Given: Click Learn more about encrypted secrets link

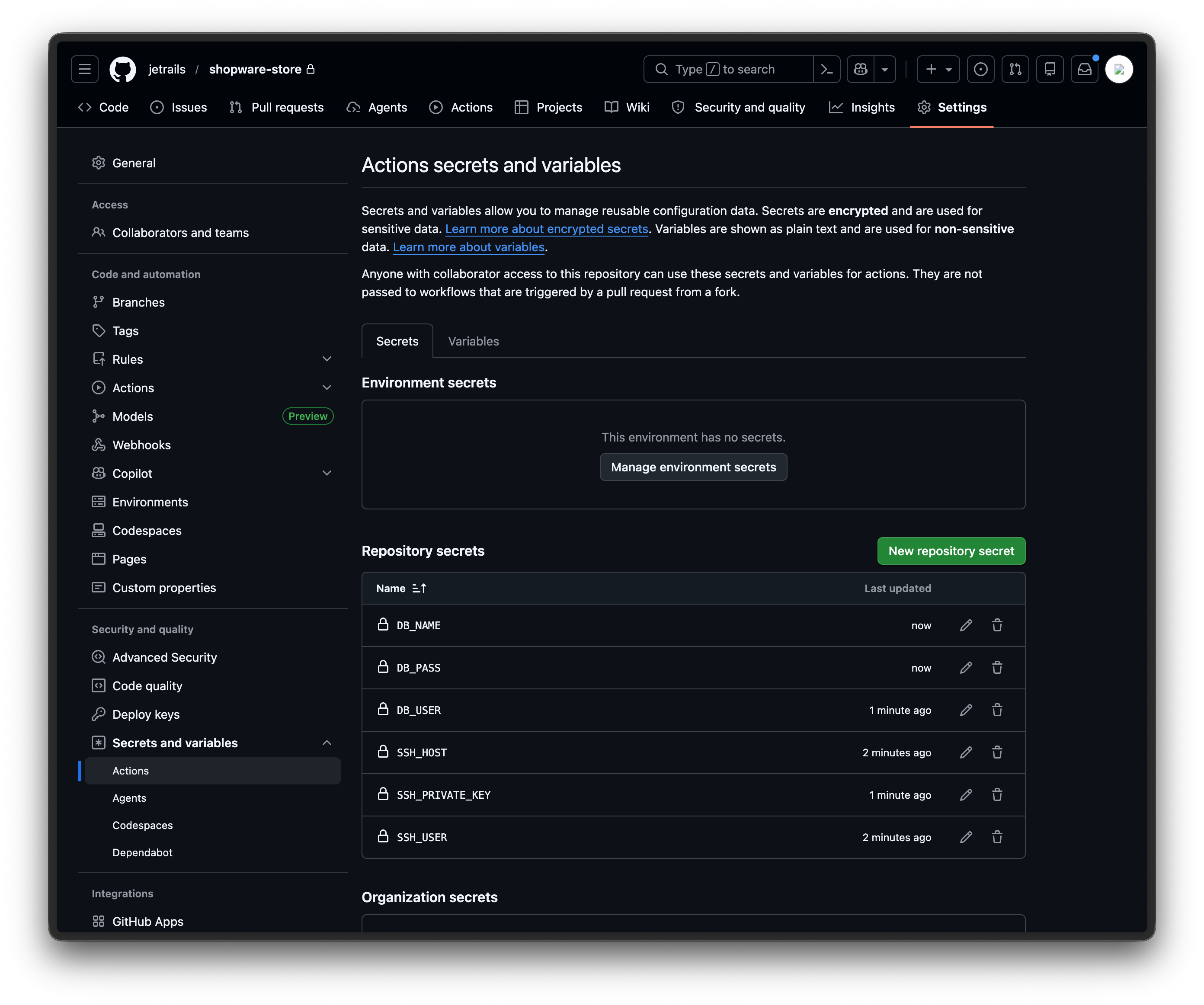Looking at the screenshot, I should pyautogui.click(x=546, y=229).
